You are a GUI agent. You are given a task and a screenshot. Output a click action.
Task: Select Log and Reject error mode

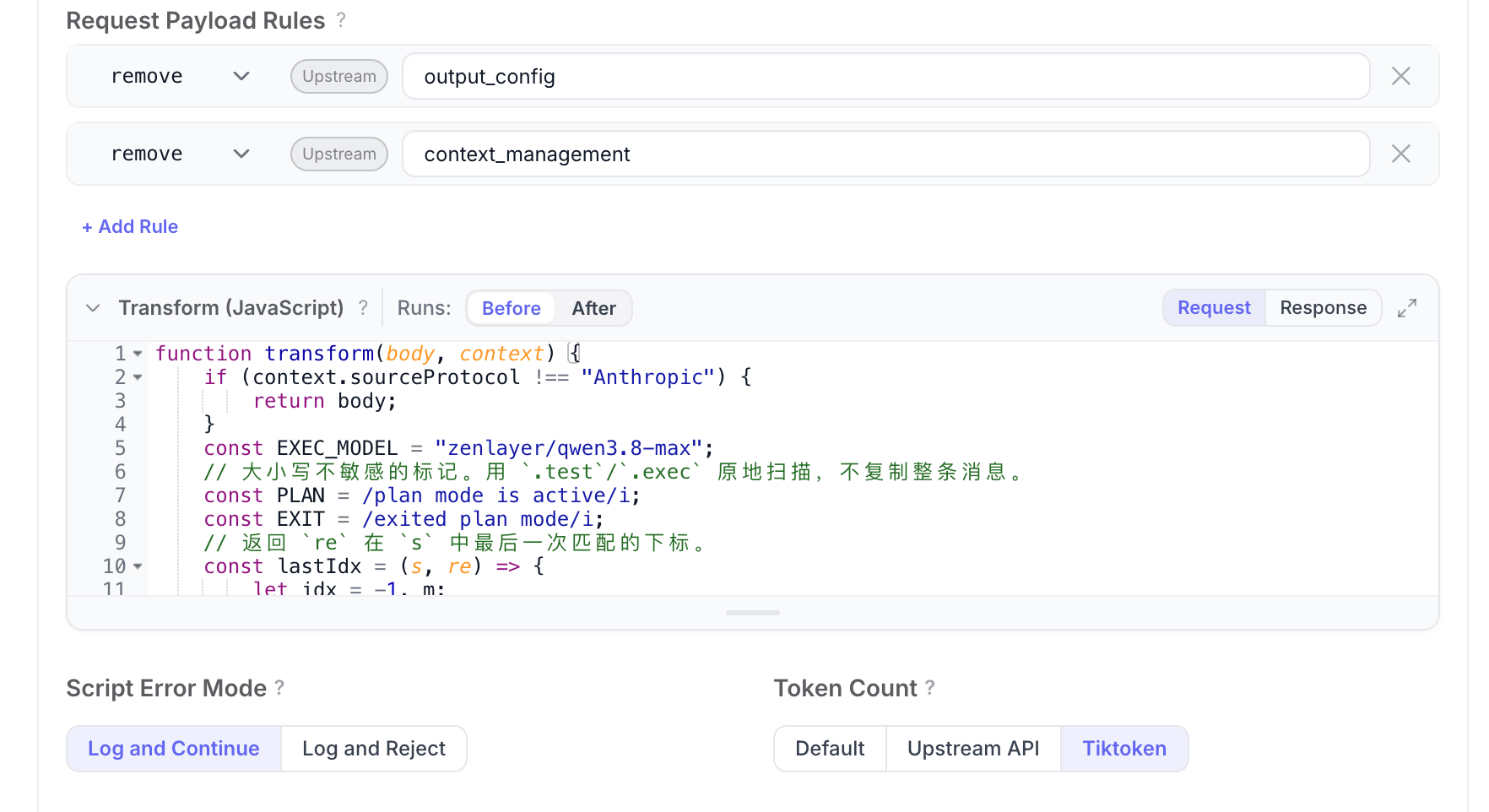374,749
